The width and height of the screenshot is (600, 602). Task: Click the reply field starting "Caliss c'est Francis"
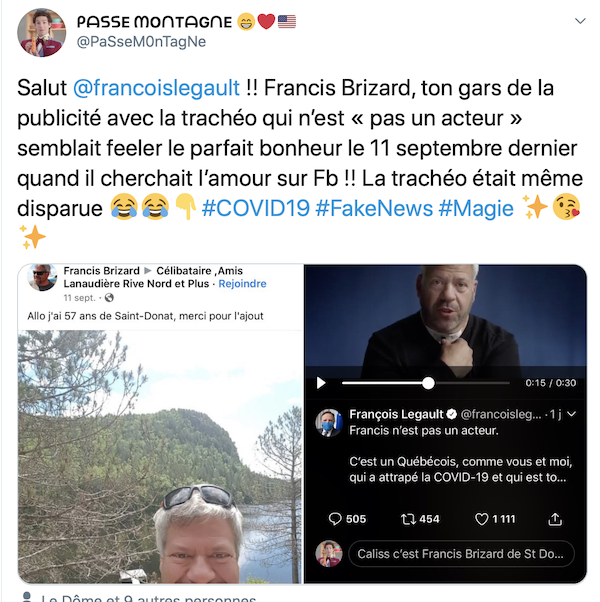[x=461, y=554]
